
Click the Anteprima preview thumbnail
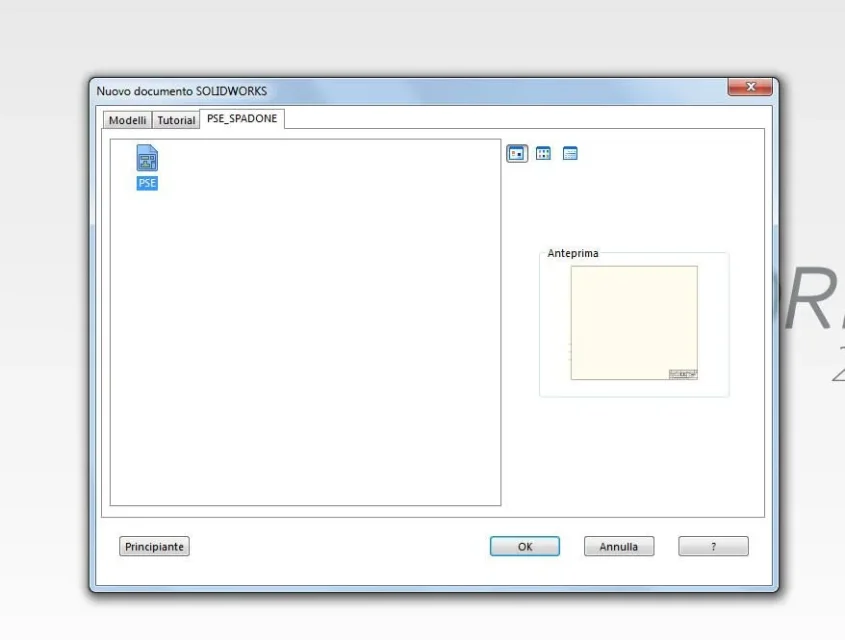634,323
